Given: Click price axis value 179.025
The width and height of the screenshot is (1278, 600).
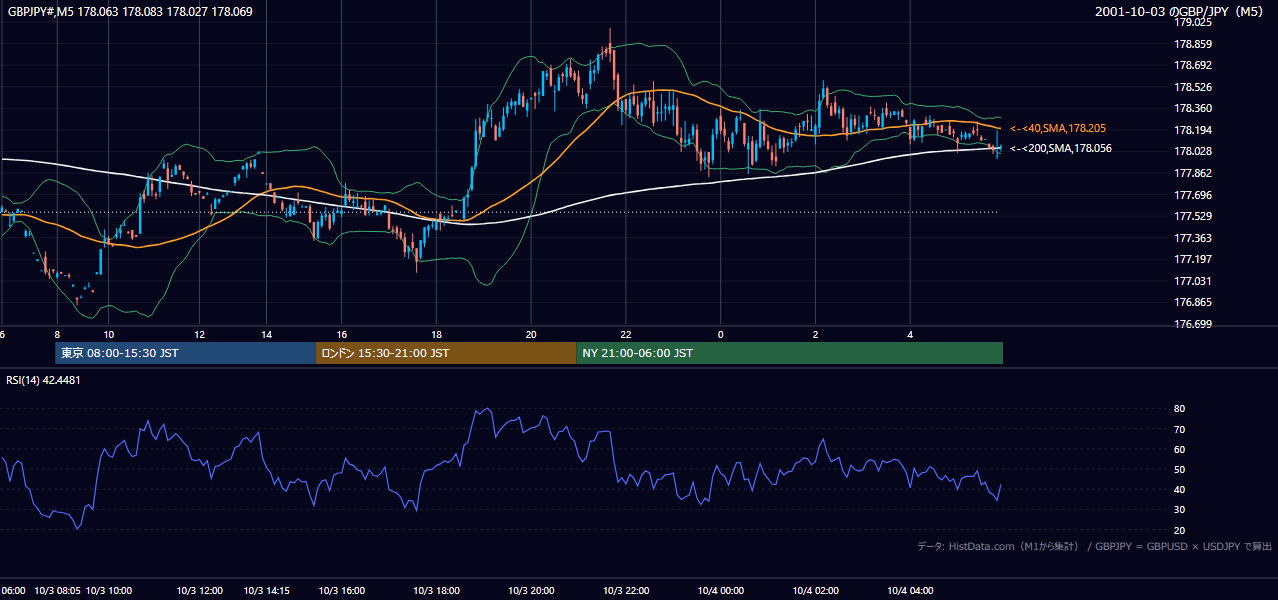Looking at the screenshot, I should click(x=1193, y=22).
